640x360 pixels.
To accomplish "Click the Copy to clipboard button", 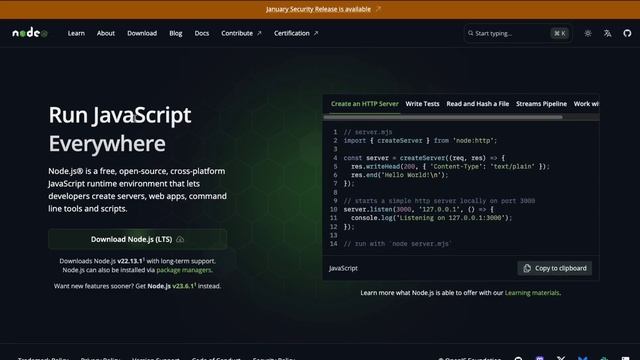I will pos(555,268).
